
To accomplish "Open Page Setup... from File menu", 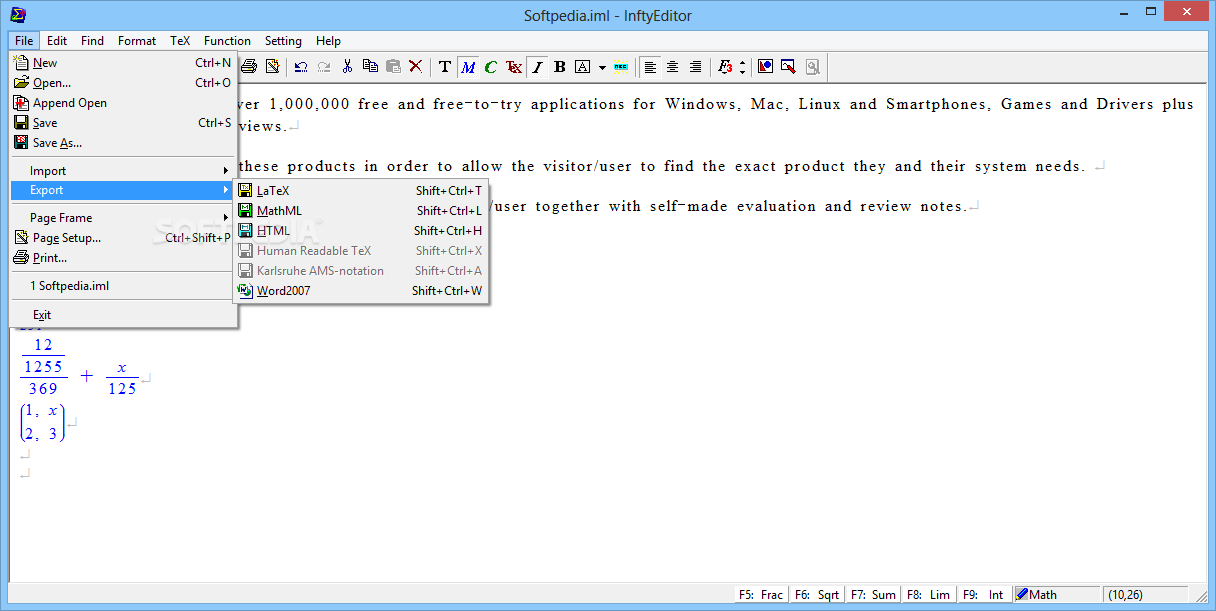I will (x=123, y=238).
